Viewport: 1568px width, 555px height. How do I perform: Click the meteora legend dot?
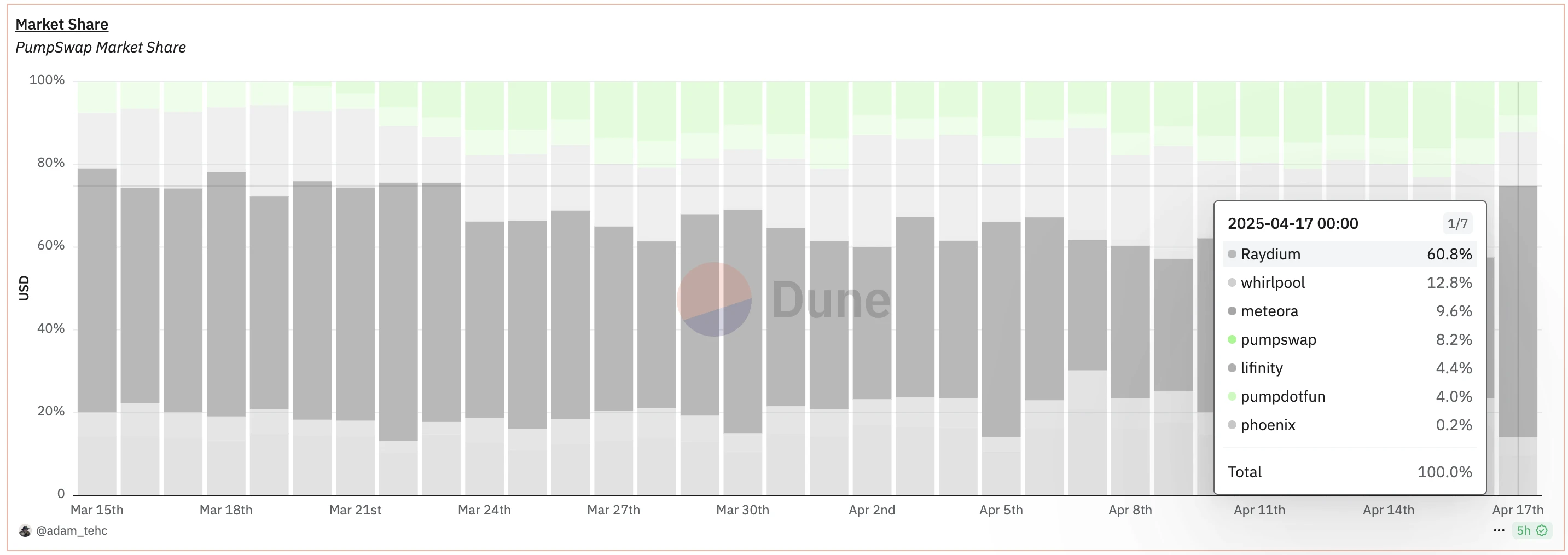coord(1232,311)
